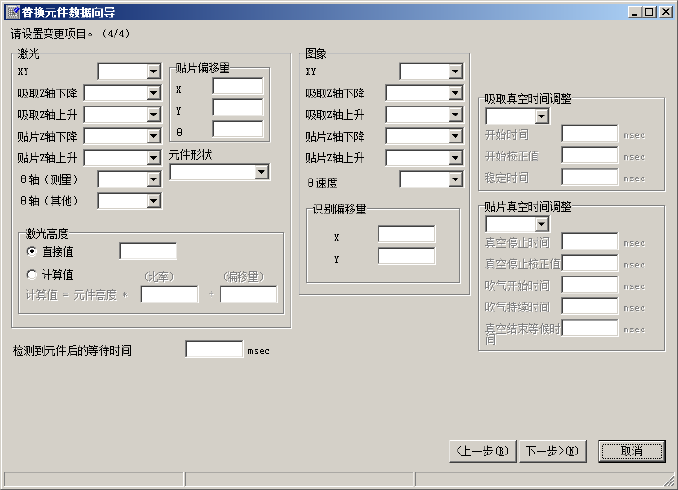
Task: Click the 吹气开始时间 input field
Action: click(590, 284)
